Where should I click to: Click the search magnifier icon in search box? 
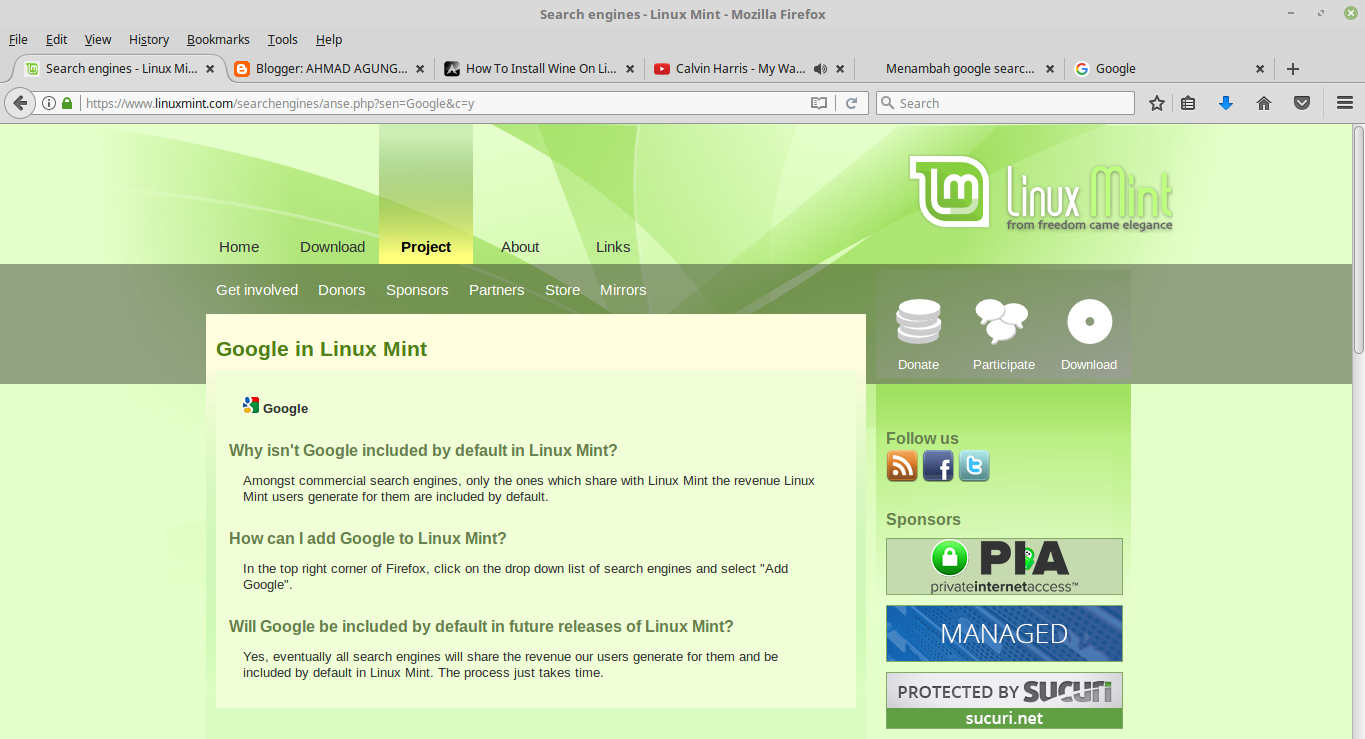tap(887, 103)
